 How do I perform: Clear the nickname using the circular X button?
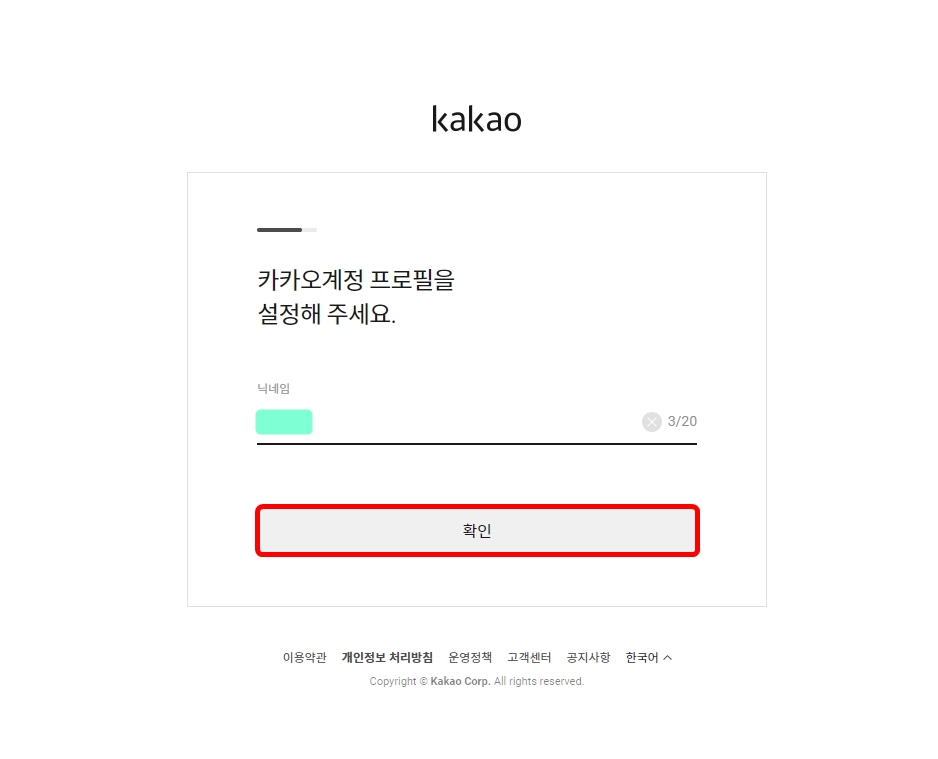652,421
